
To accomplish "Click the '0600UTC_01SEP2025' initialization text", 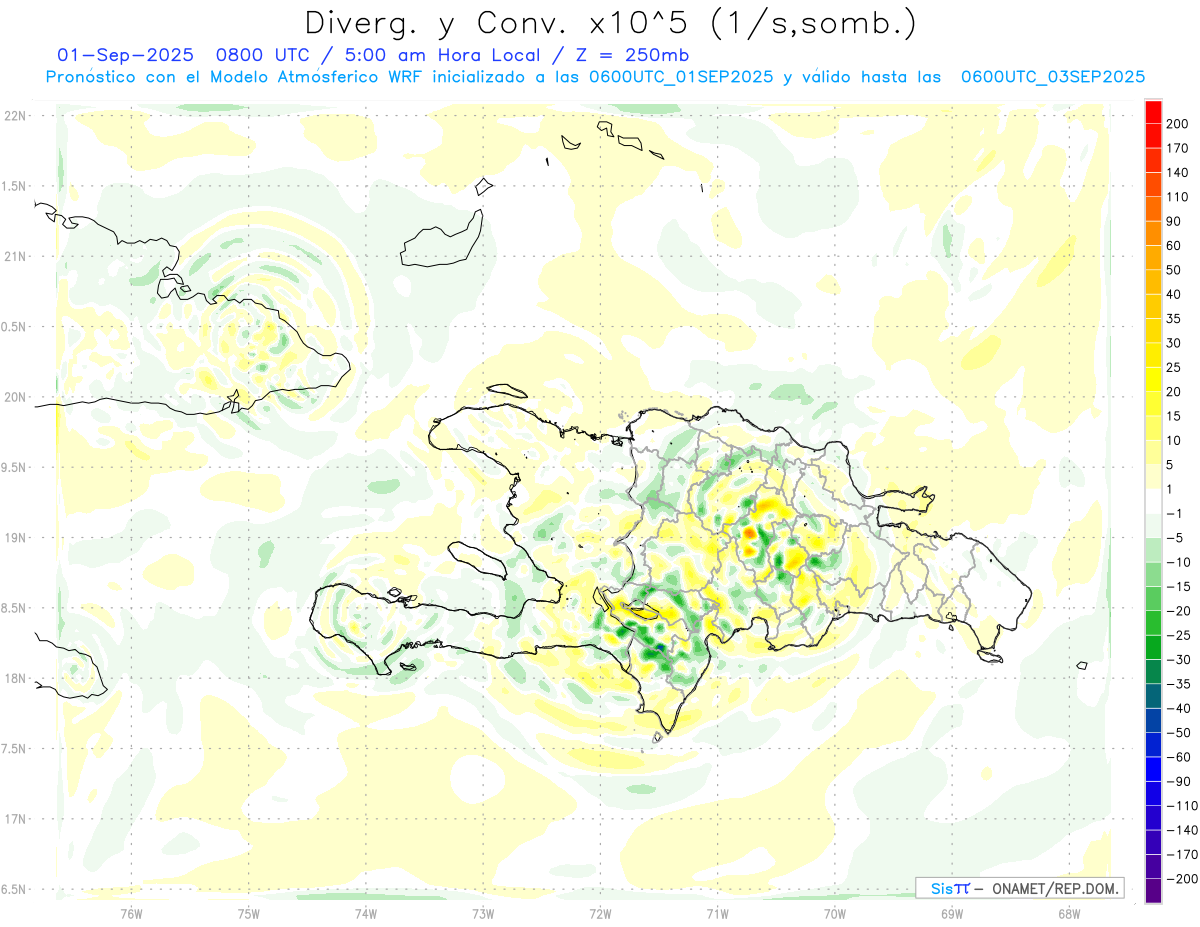I will click(681, 77).
